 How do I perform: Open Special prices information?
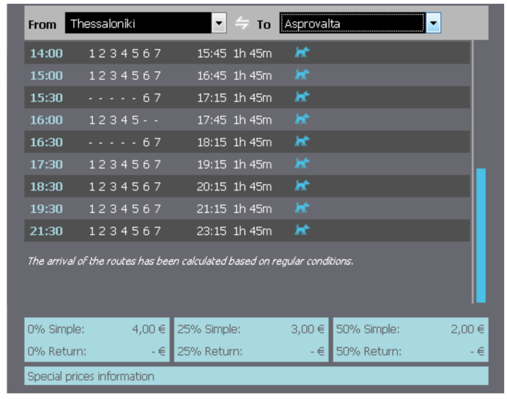tap(256, 376)
